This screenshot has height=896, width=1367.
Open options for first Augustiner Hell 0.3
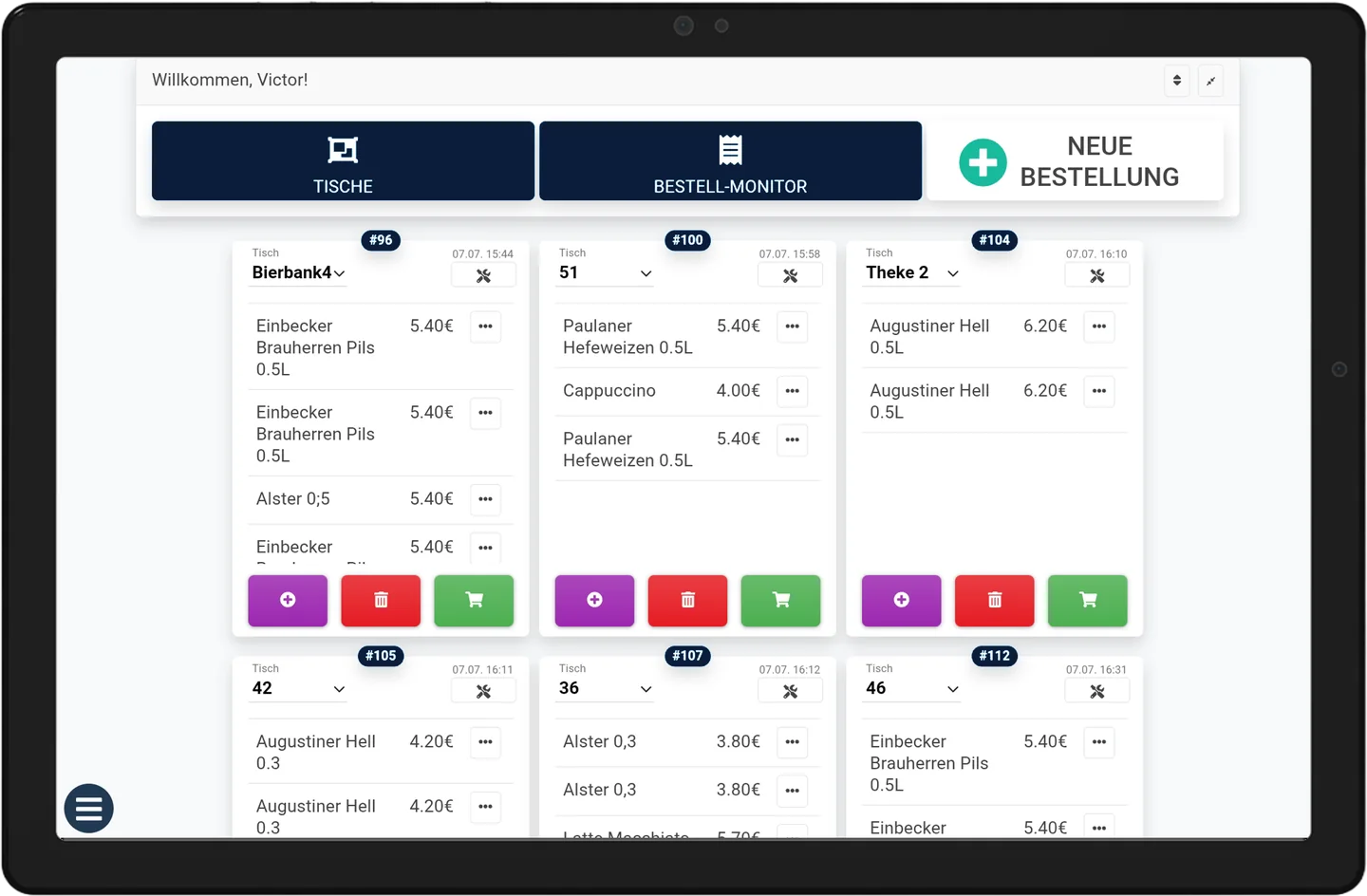coord(485,742)
